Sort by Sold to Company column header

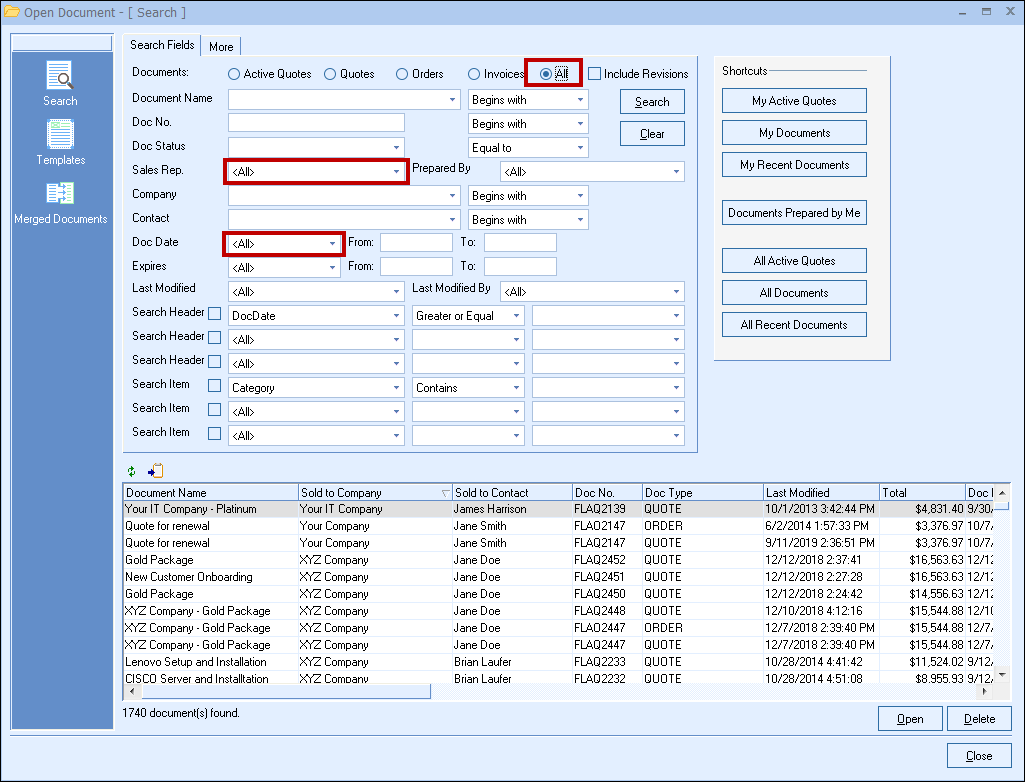coord(370,493)
